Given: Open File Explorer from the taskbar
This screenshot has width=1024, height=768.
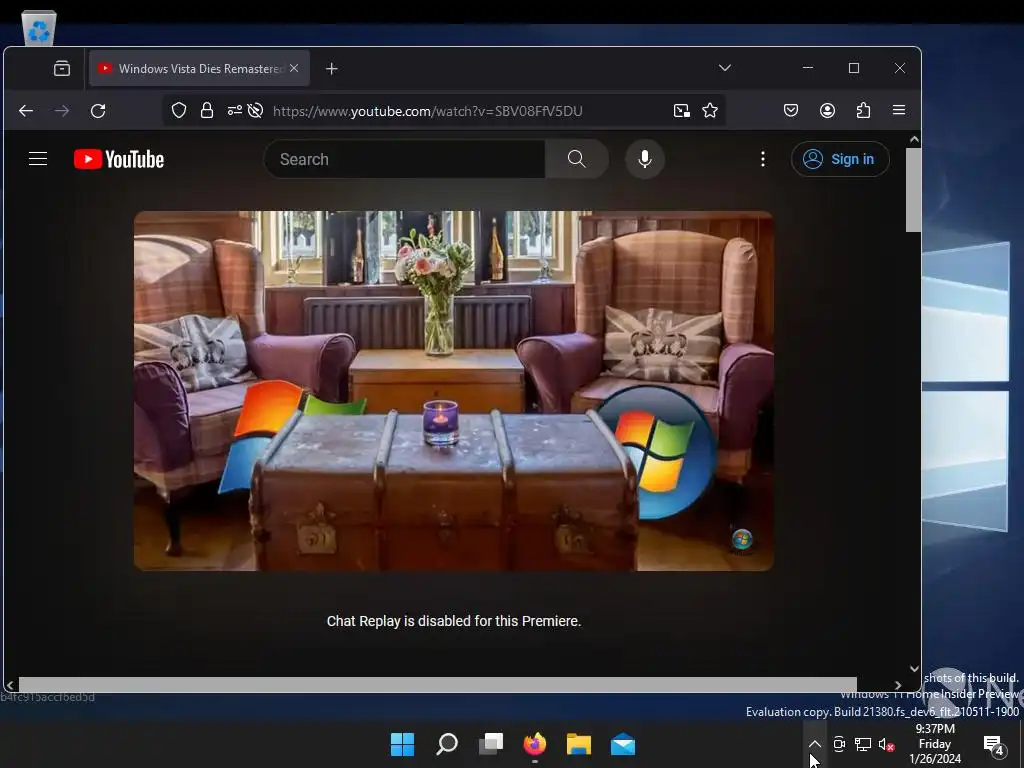Looking at the screenshot, I should [579, 744].
